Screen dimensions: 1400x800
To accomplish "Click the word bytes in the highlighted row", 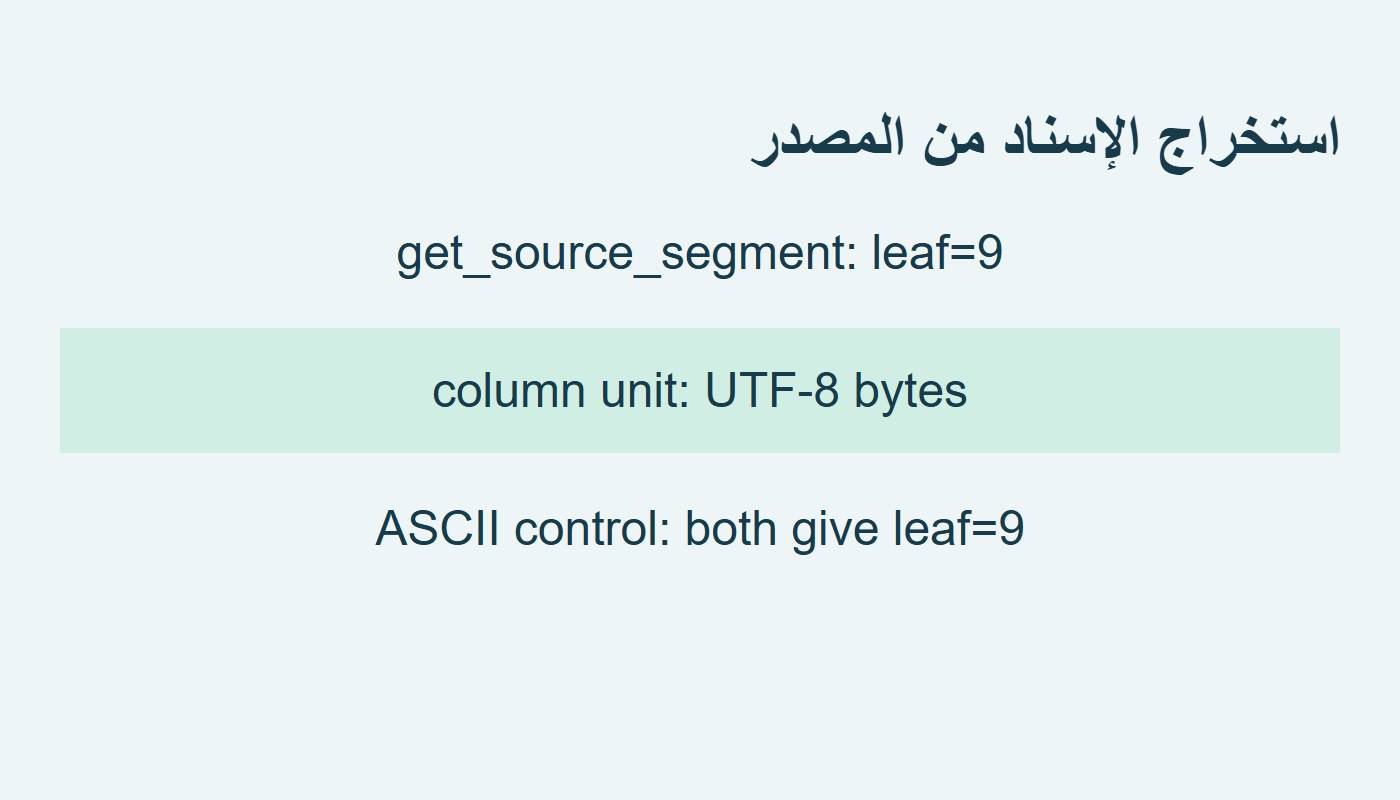I will [910, 392].
